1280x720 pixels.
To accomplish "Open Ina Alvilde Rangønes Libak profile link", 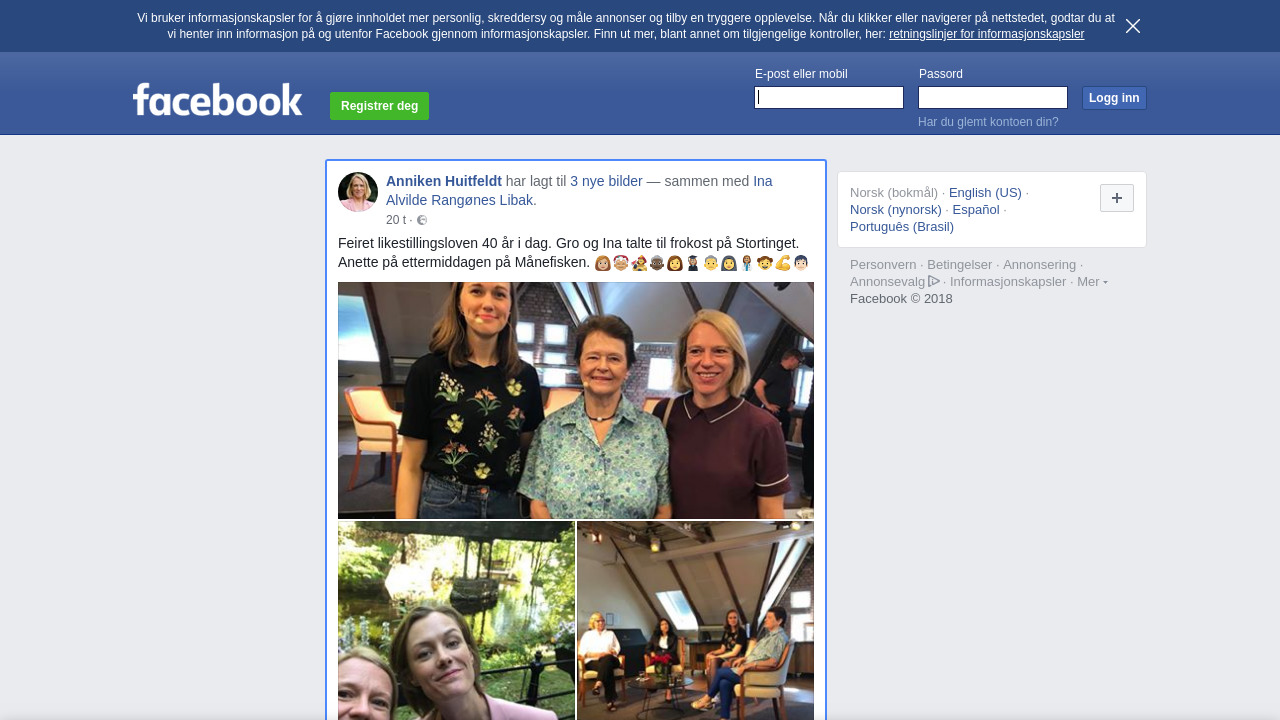I will coord(579,190).
